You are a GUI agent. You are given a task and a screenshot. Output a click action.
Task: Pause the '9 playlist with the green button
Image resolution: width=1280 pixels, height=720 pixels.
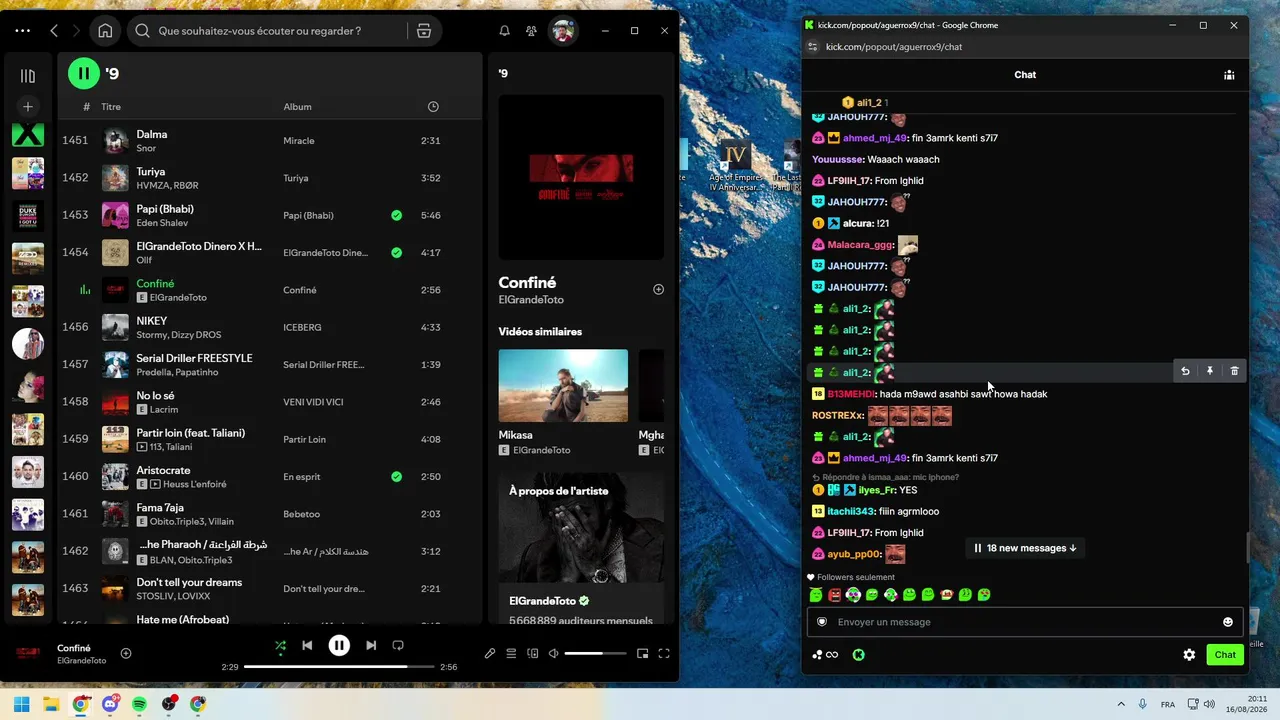coord(84,73)
